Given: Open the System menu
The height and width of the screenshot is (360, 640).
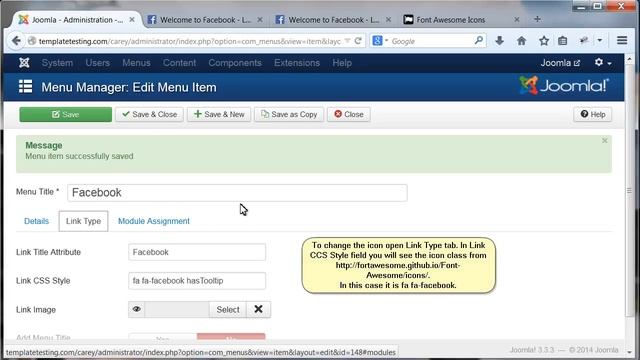Looking at the screenshot, I should click(x=57, y=63).
